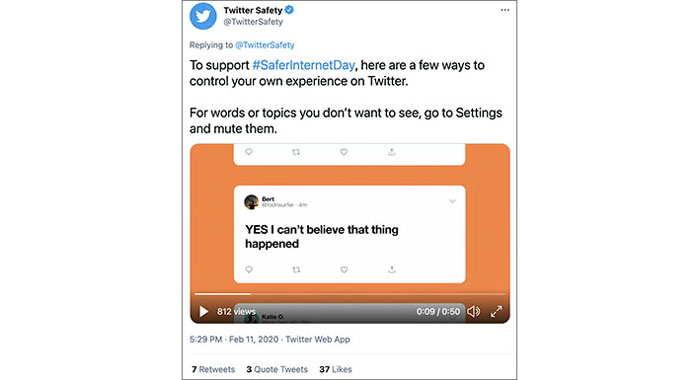View the 37 Likes list

[x=335, y=369]
